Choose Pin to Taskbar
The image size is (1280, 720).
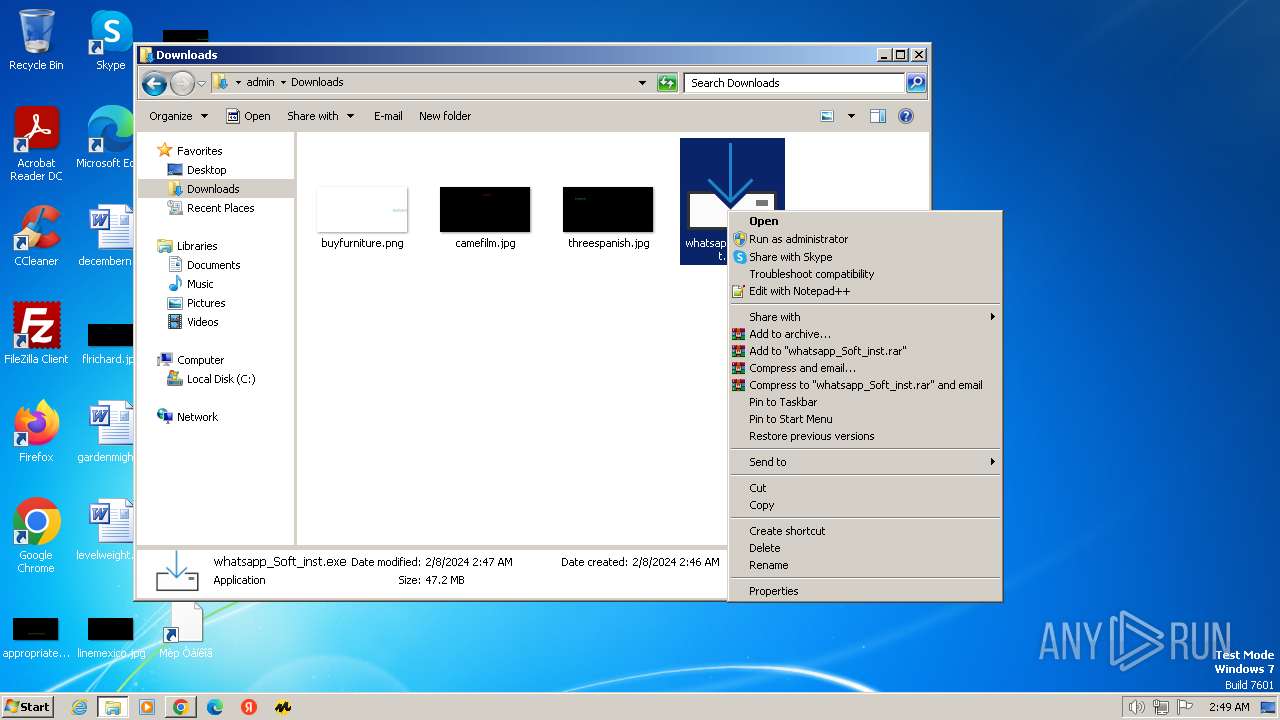(865, 402)
